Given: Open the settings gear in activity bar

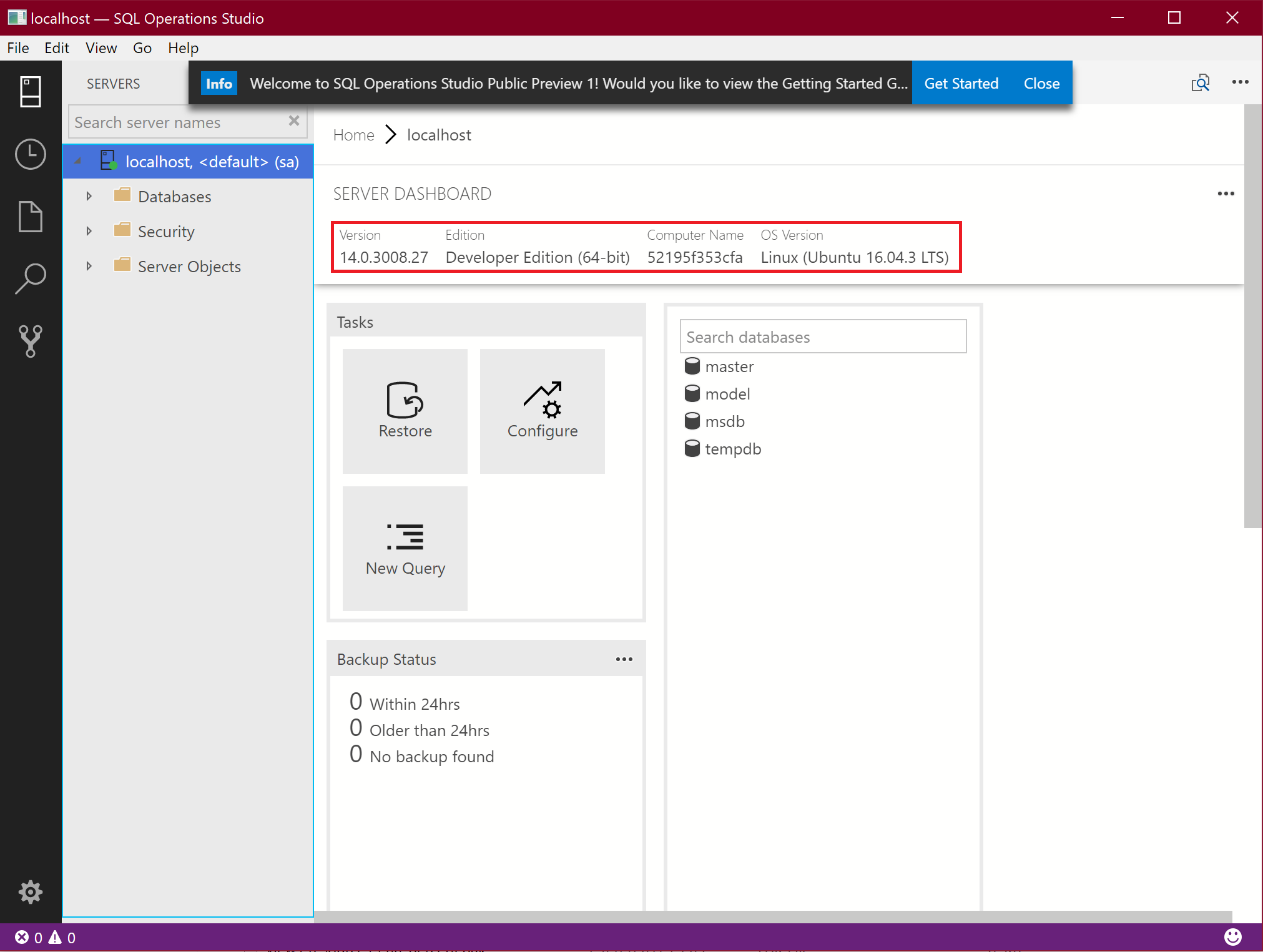Looking at the screenshot, I should [x=31, y=892].
